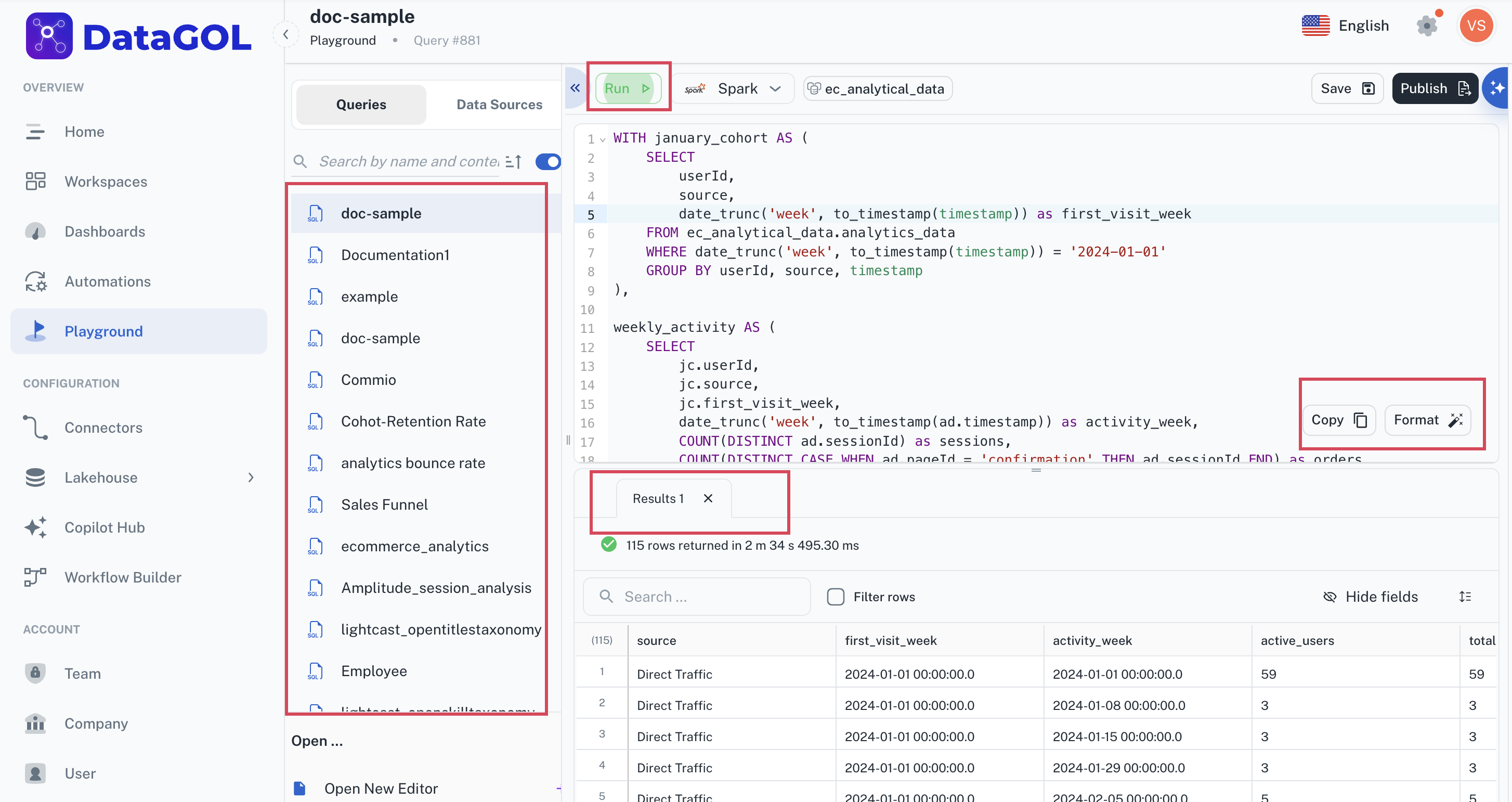This screenshot has width=1512, height=802.
Task: Open the Home page
Action: [x=84, y=132]
